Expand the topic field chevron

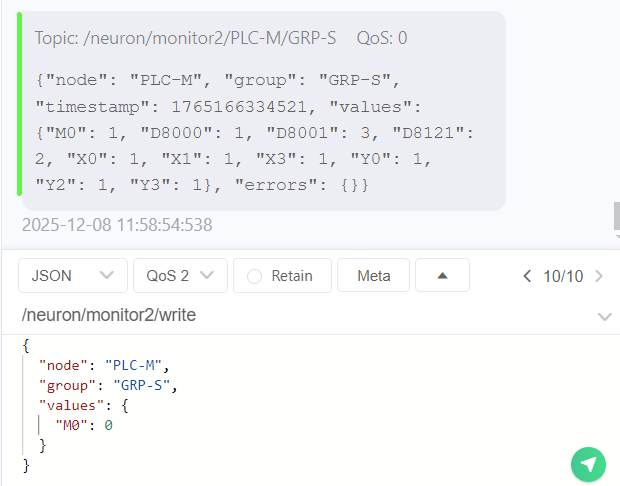[604, 317]
